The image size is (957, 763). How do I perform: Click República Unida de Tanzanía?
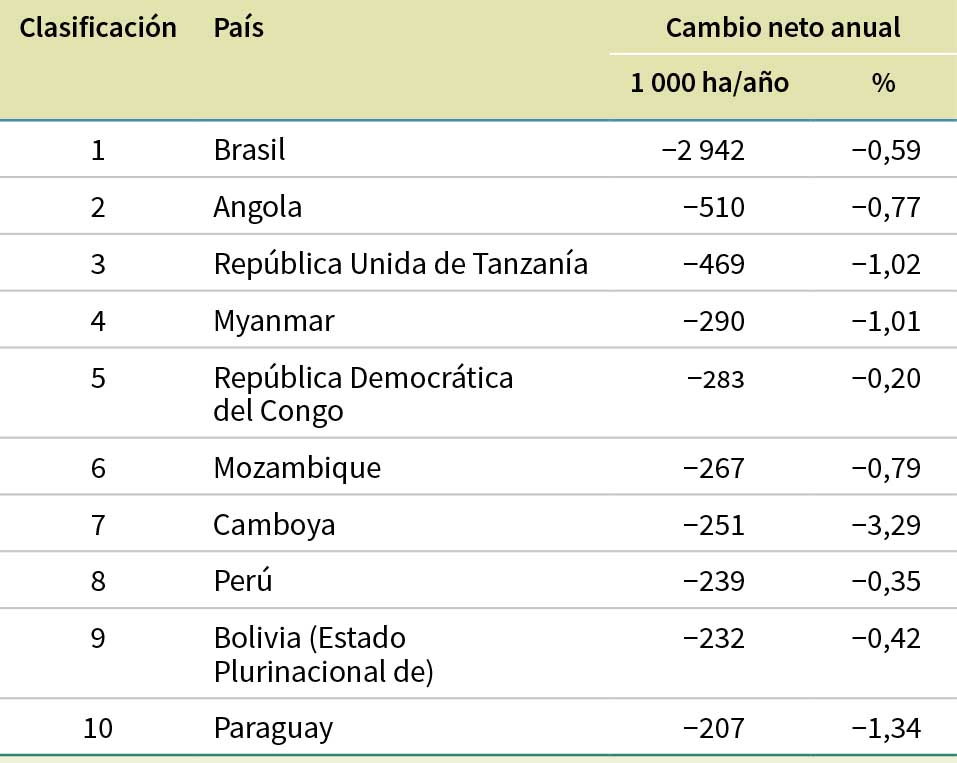point(400,264)
